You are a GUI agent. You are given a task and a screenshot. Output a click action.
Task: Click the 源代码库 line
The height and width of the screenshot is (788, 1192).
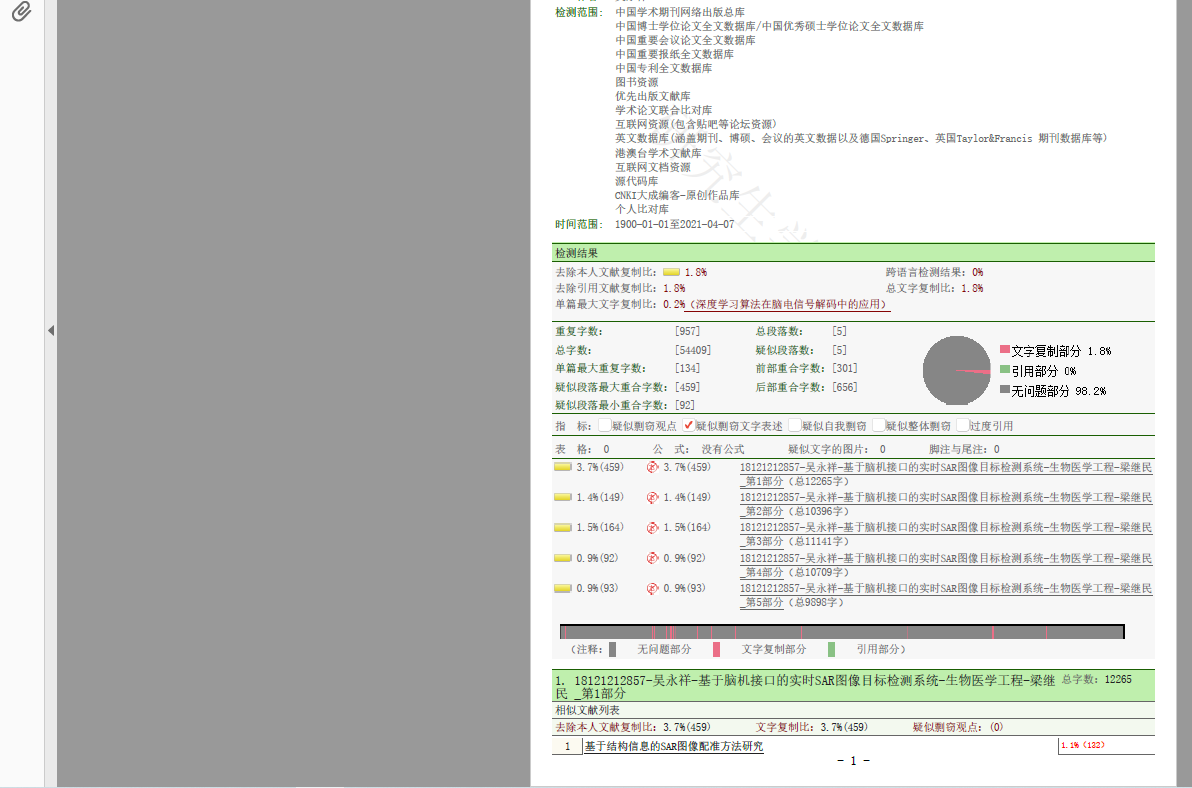636,182
